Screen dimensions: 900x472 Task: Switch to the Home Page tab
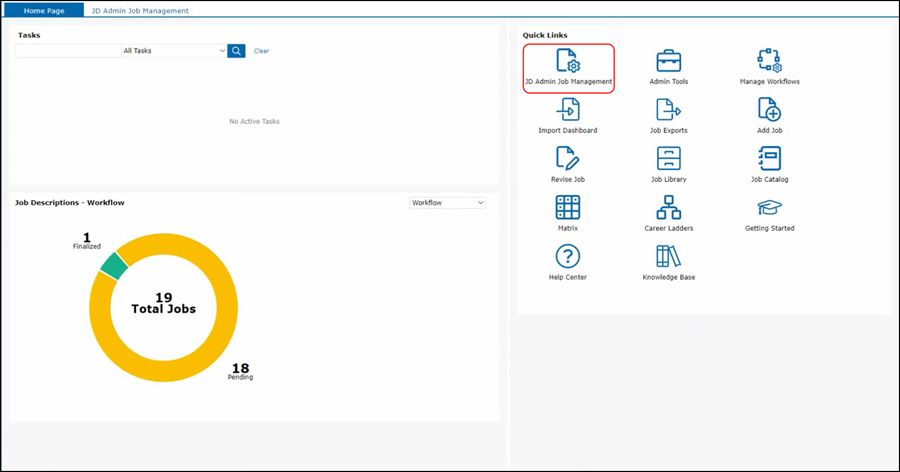(x=44, y=11)
